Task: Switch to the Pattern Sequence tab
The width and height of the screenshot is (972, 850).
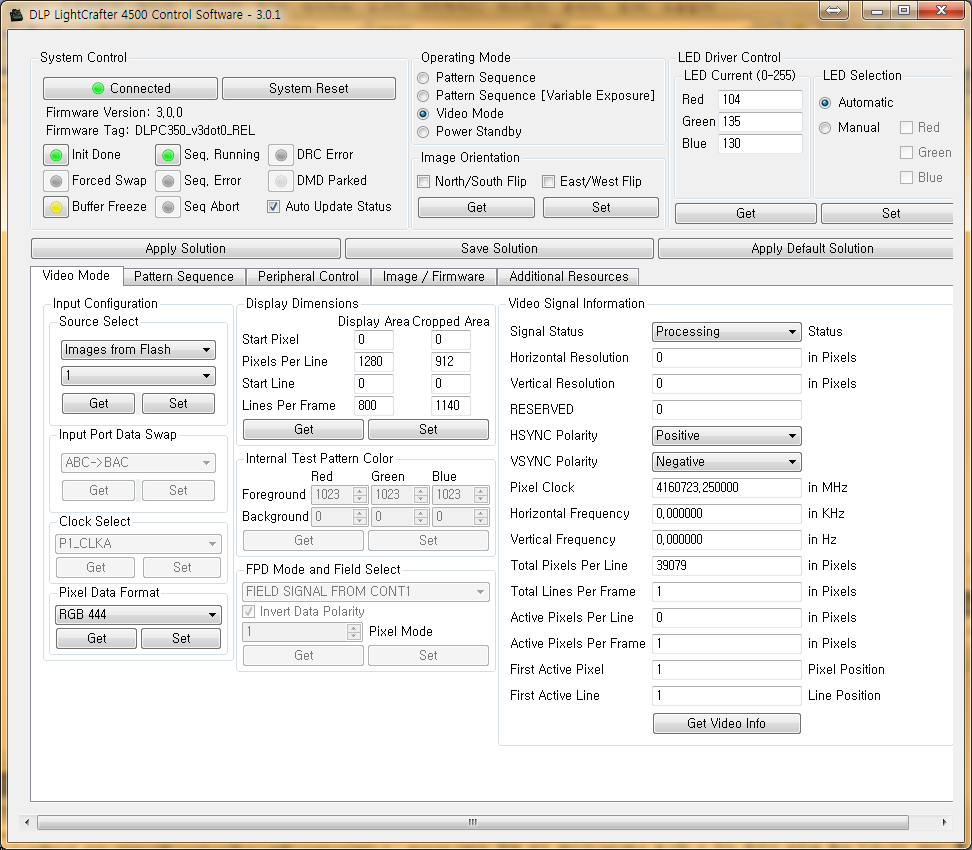Action: click(184, 277)
